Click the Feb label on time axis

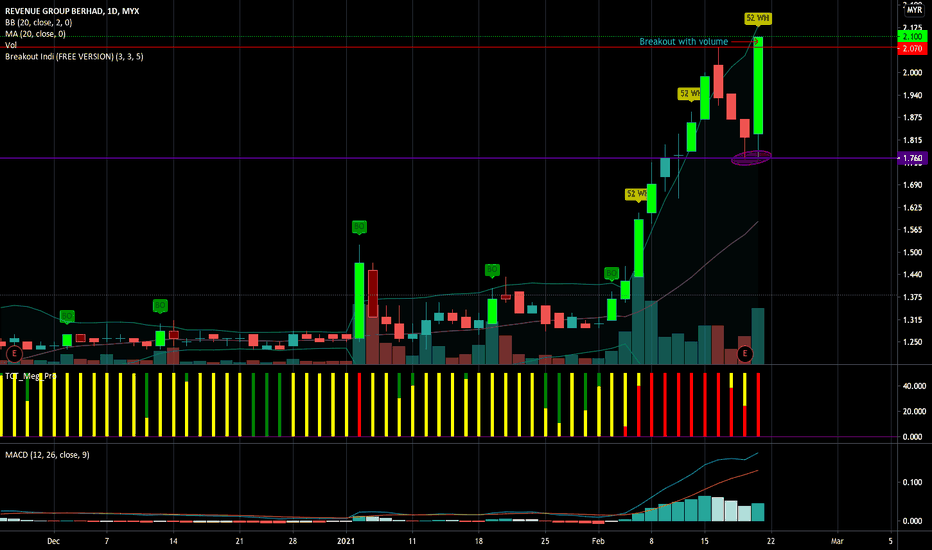599,541
